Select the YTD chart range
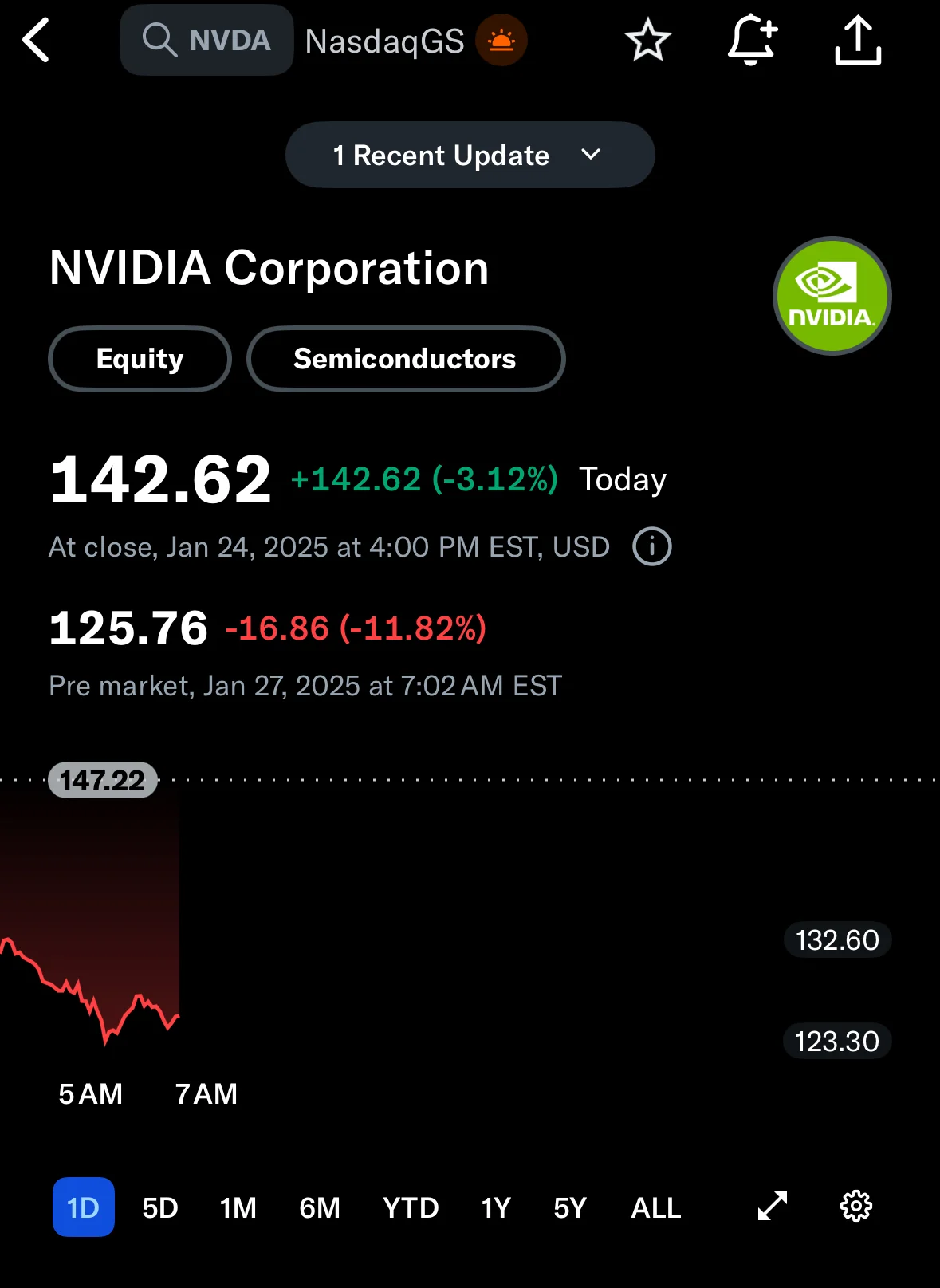The image size is (940, 1288). [x=411, y=1207]
